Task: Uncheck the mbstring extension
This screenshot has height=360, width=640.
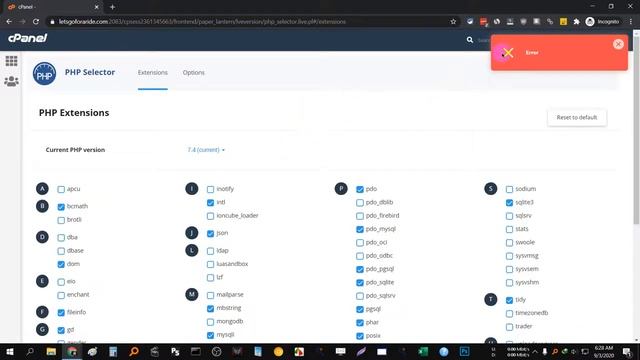Action: (x=211, y=309)
